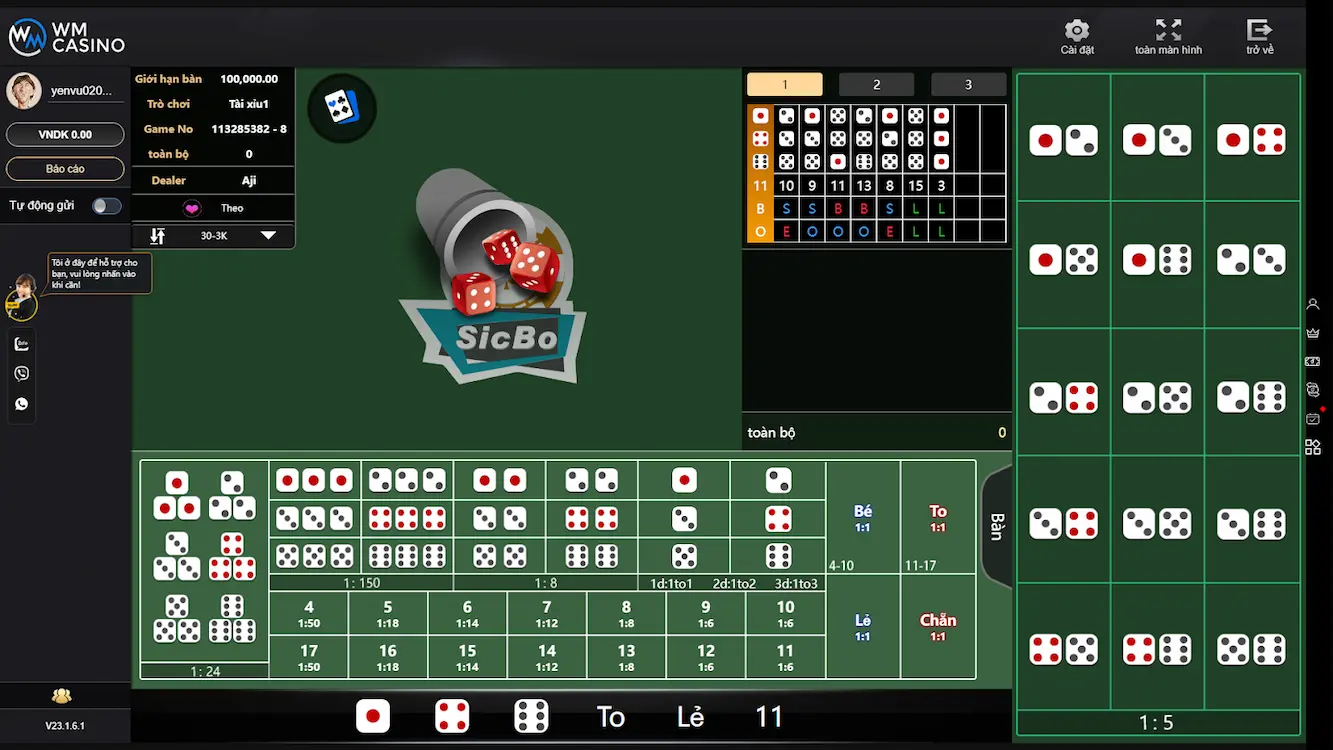Viewport: 1333px width, 750px height.
Task: Bet on total 5 paying 1:18
Action: click(x=388, y=614)
